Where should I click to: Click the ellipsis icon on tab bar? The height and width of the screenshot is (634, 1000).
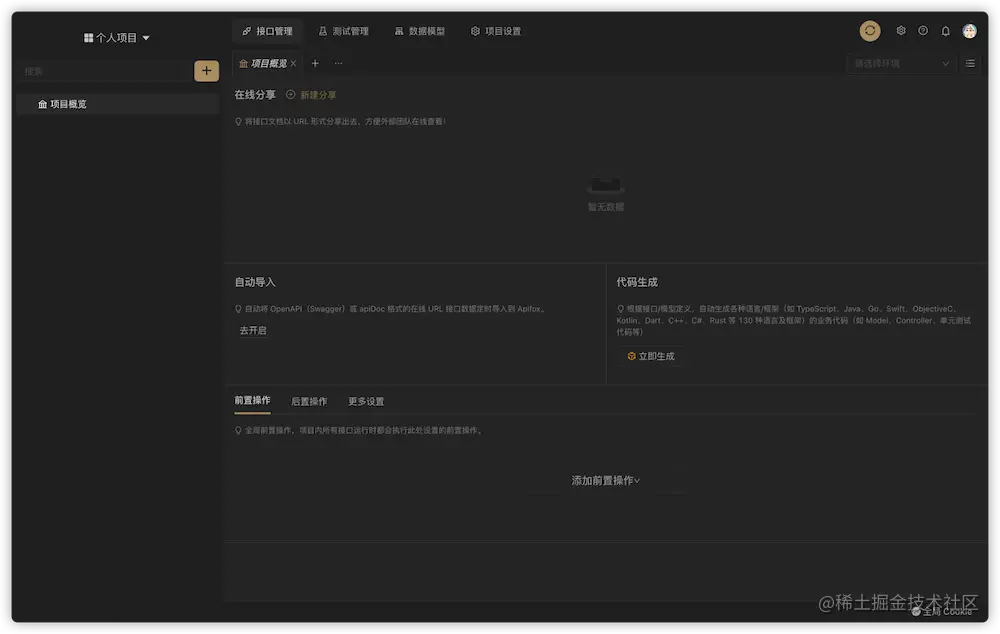tap(338, 63)
